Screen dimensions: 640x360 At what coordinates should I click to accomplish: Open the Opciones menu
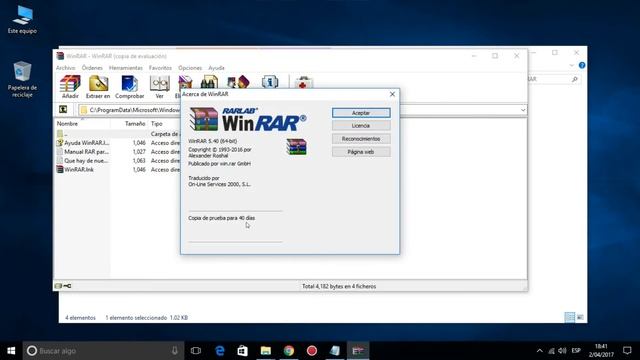(190, 68)
